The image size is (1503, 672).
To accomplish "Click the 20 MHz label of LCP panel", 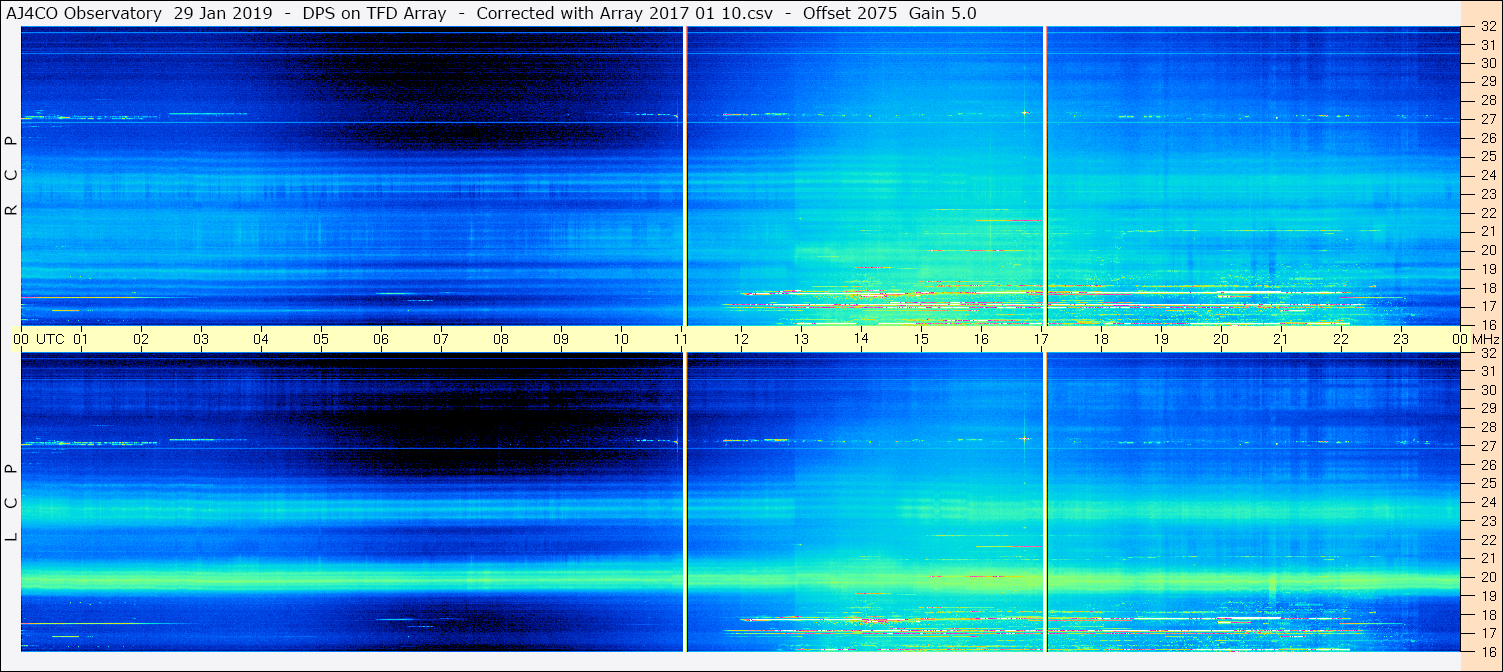I will click(x=1488, y=577).
